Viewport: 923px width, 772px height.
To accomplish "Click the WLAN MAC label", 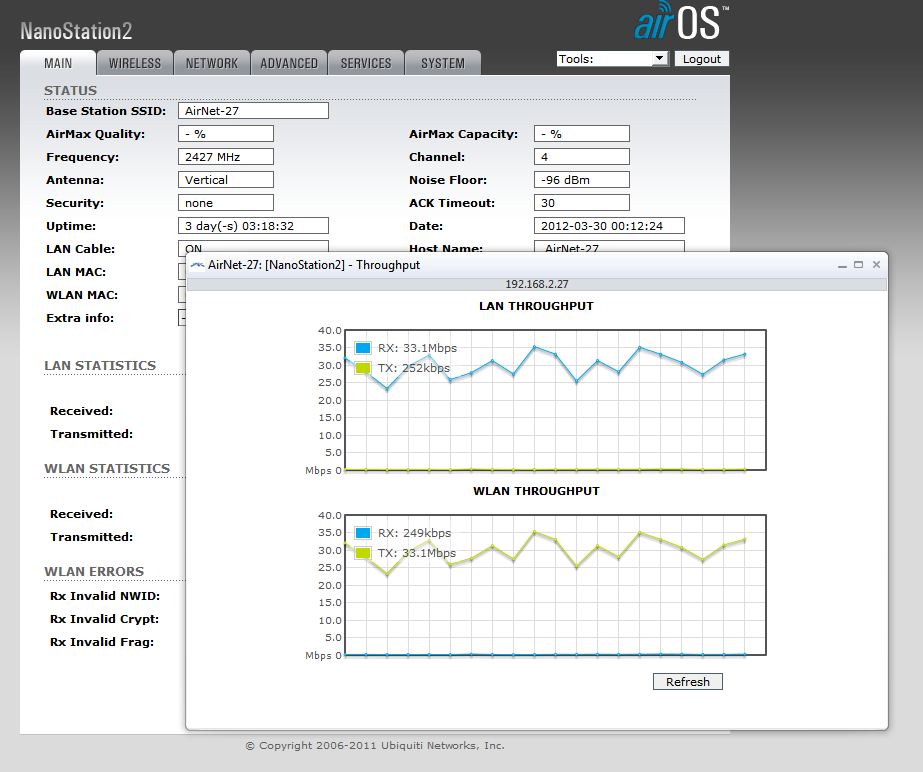I will 82,295.
